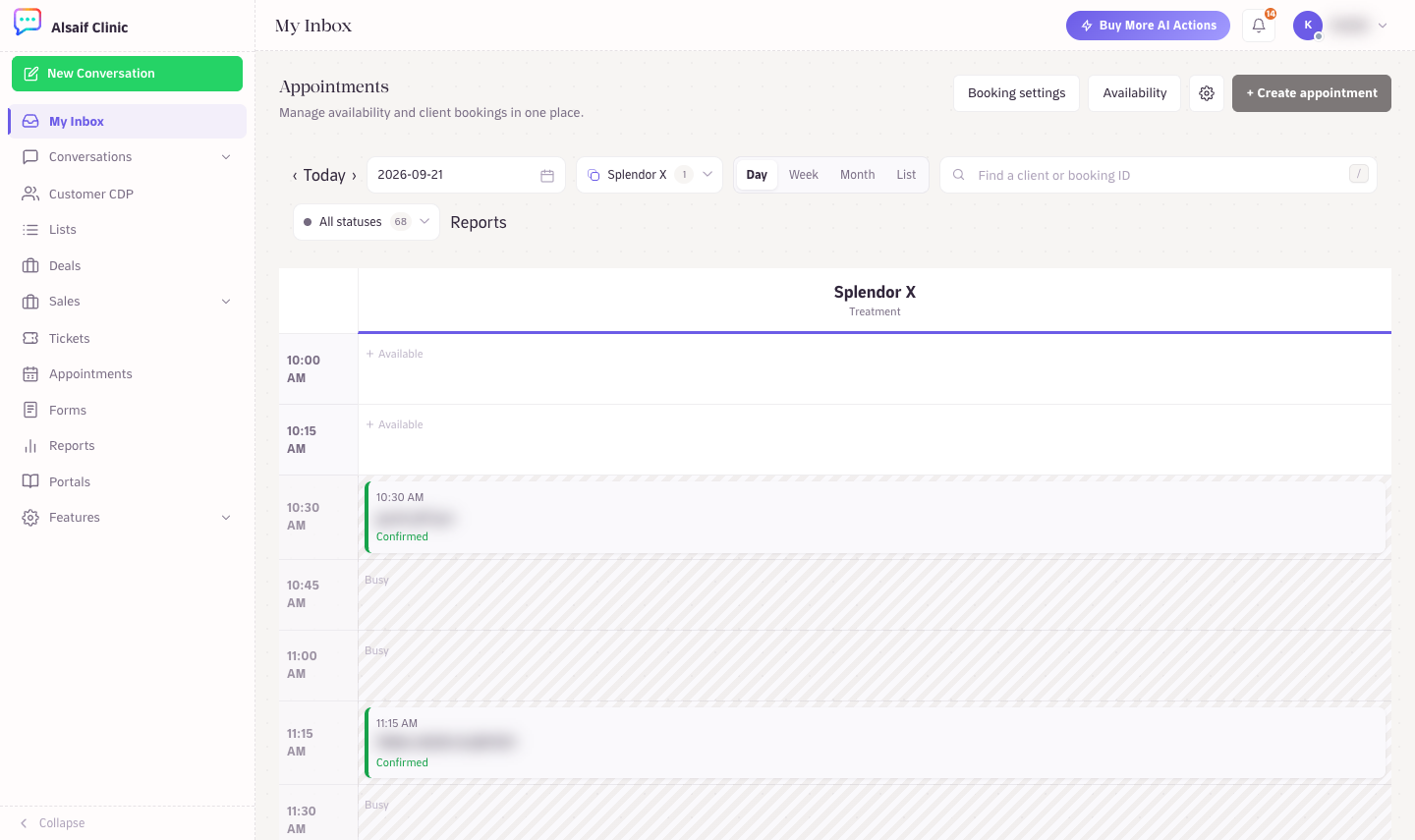This screenshot has height=840, width=1415.
Task: Click the My Inbox tray icon
Action: click(x=30, y=122)
